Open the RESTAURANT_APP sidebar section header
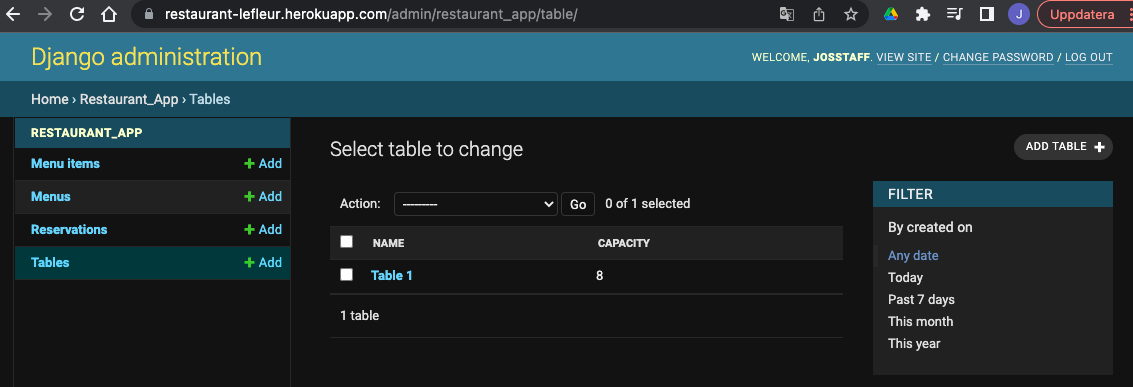Viewport: 1133px width, 387px height. coord(87,133)
